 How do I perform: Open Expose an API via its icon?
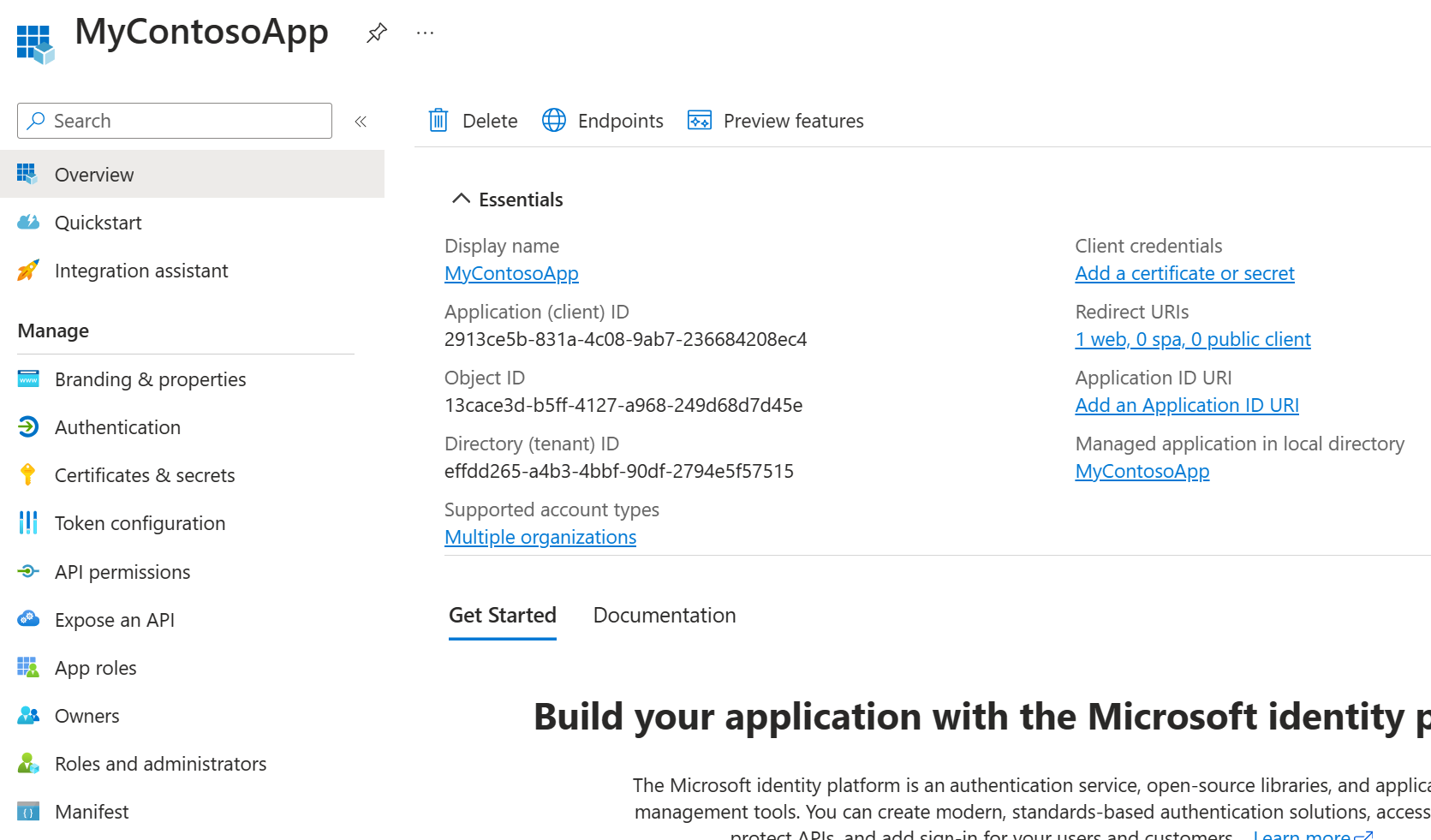27,619
